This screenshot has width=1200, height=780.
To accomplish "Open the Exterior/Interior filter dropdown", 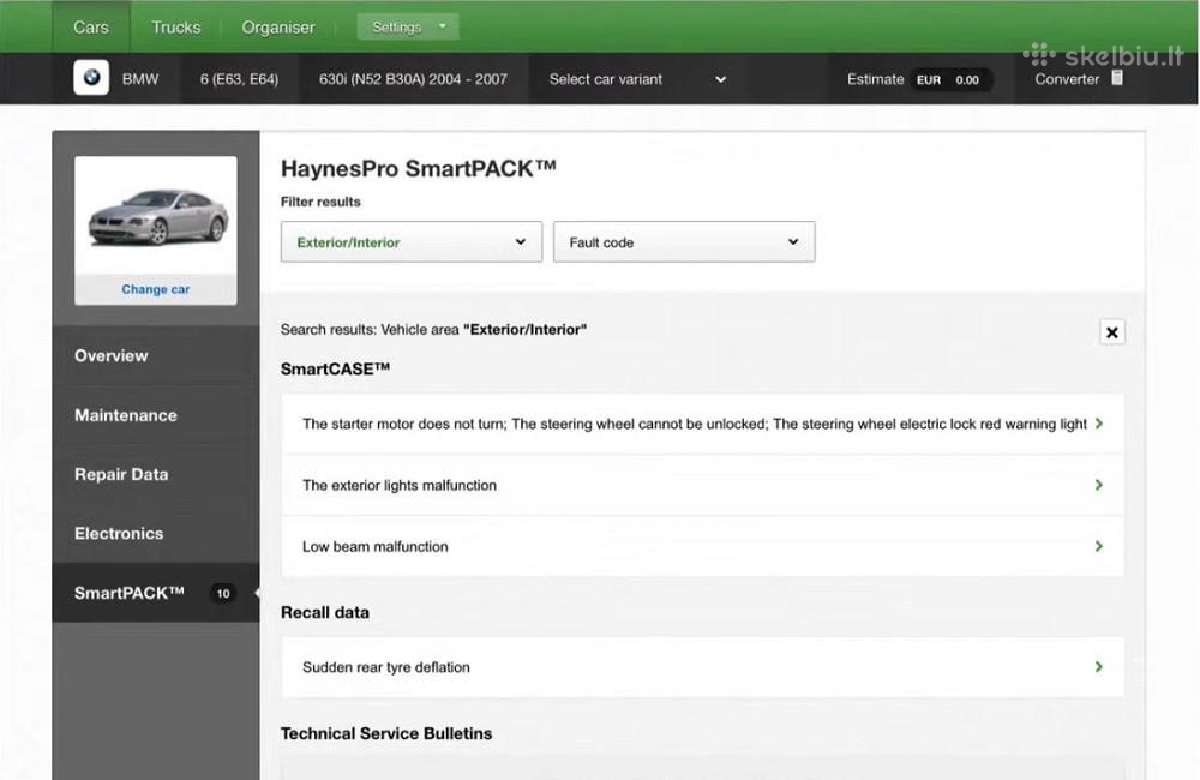I will point(412,242).
